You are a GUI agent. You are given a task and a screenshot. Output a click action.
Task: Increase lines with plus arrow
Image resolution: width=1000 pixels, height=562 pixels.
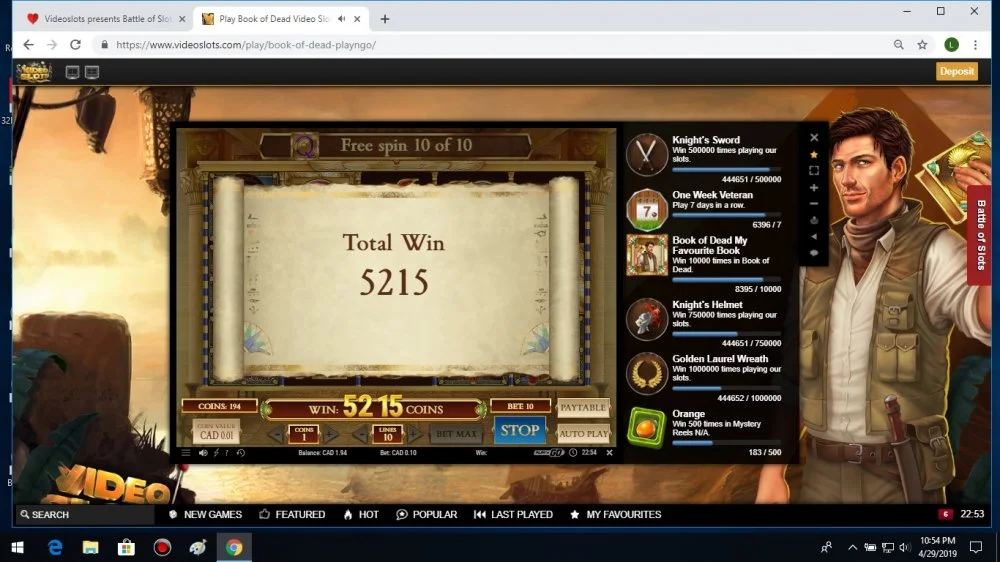(x=413, y=434)
